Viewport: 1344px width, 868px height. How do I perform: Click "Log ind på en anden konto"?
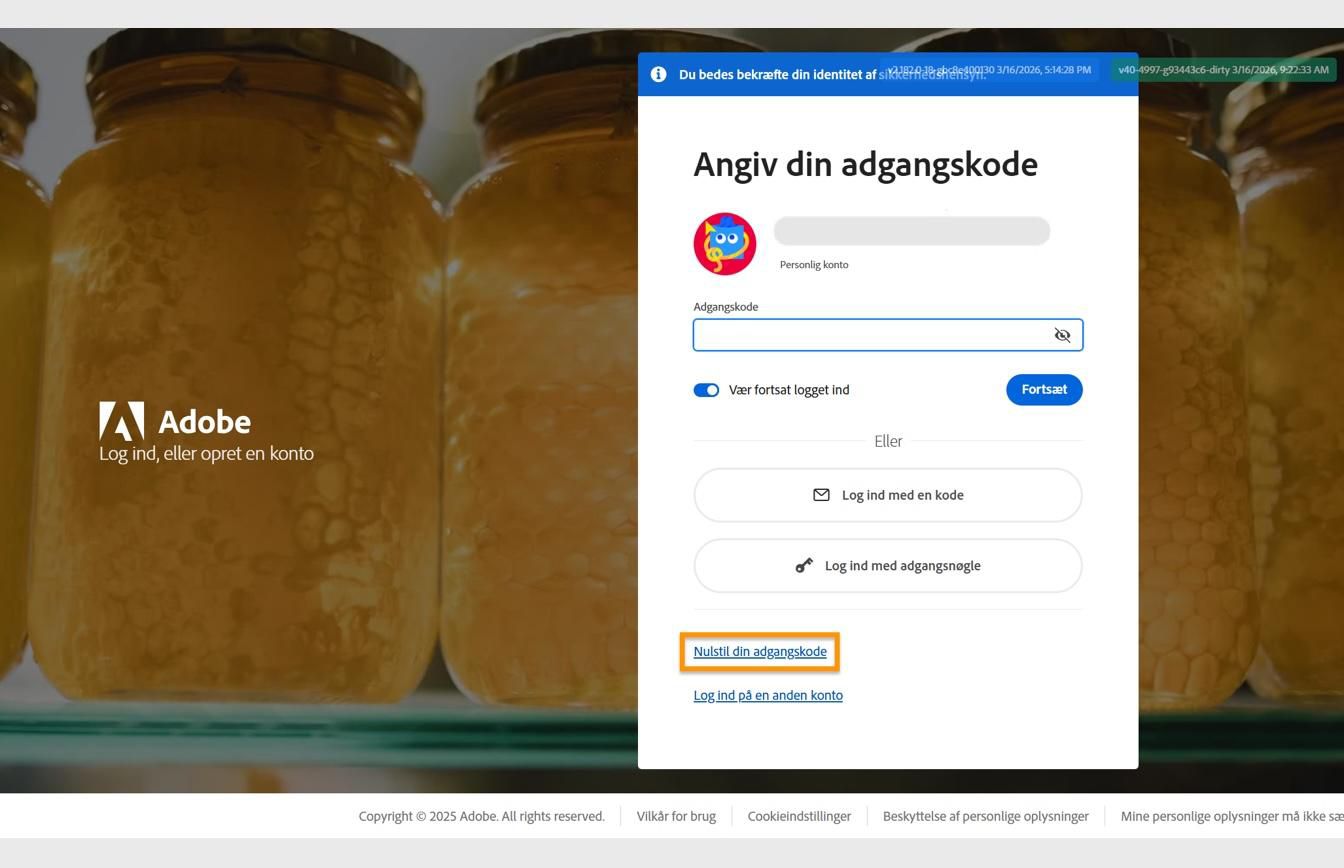768,695
